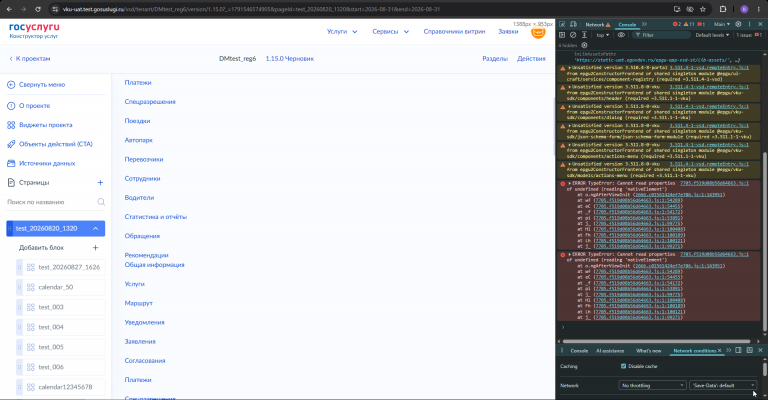Clear the console with the ban icon
This screenshot has height=400, width=768.
pos(573,35)
